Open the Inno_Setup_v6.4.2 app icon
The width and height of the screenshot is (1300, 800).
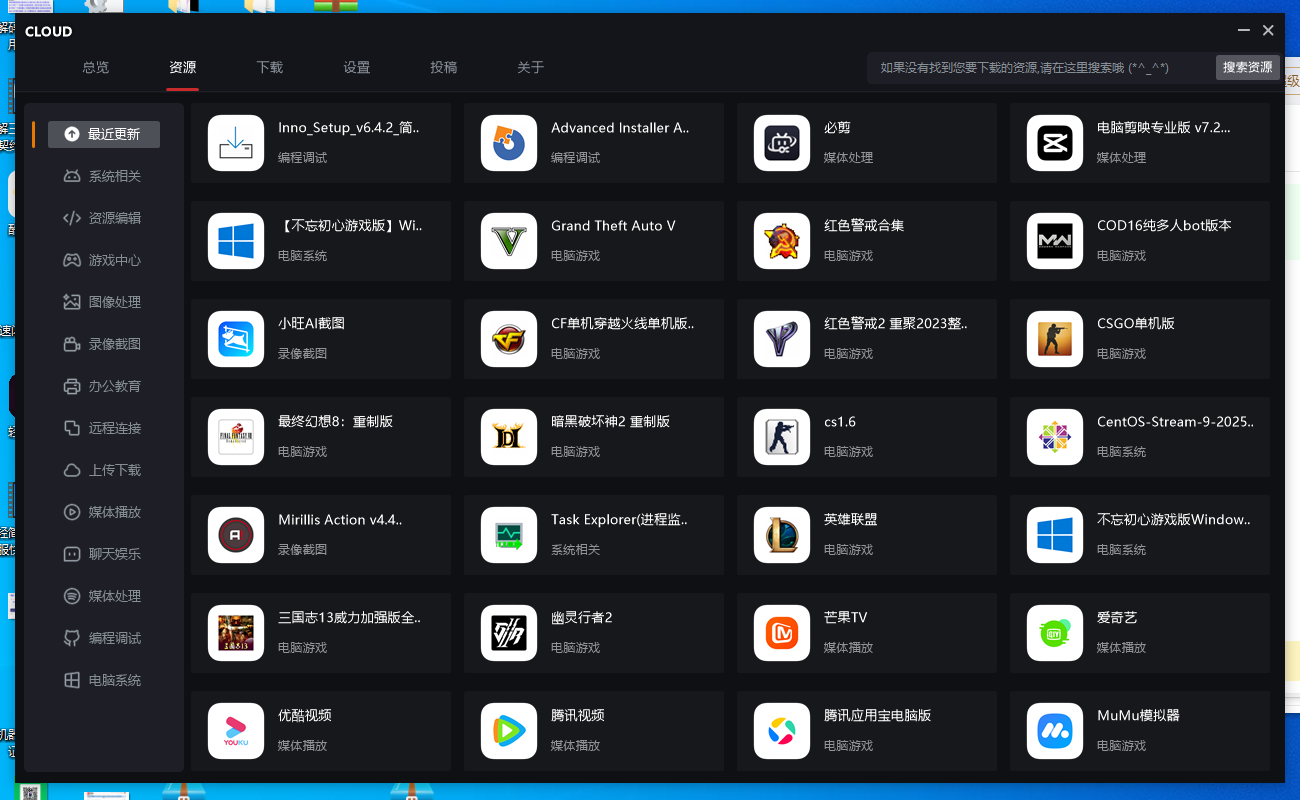pyautogui.click(x=236, y=143)
